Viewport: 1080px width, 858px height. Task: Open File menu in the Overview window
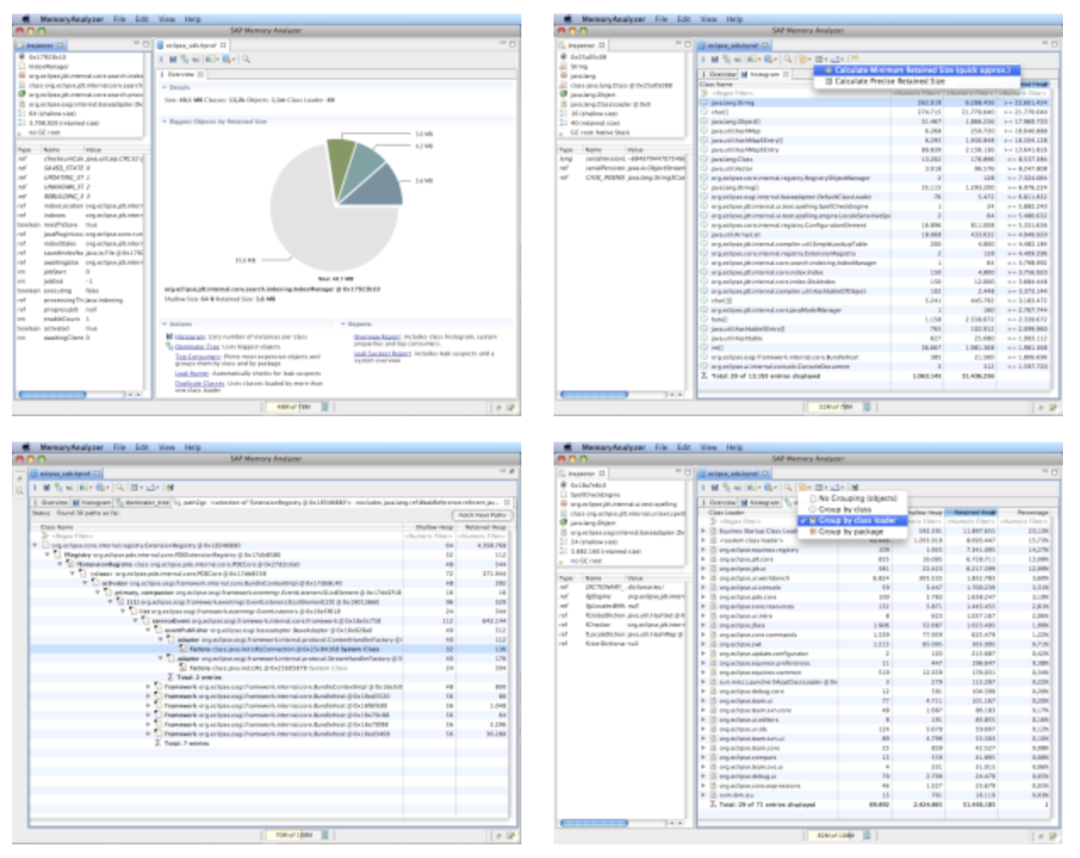119,19
